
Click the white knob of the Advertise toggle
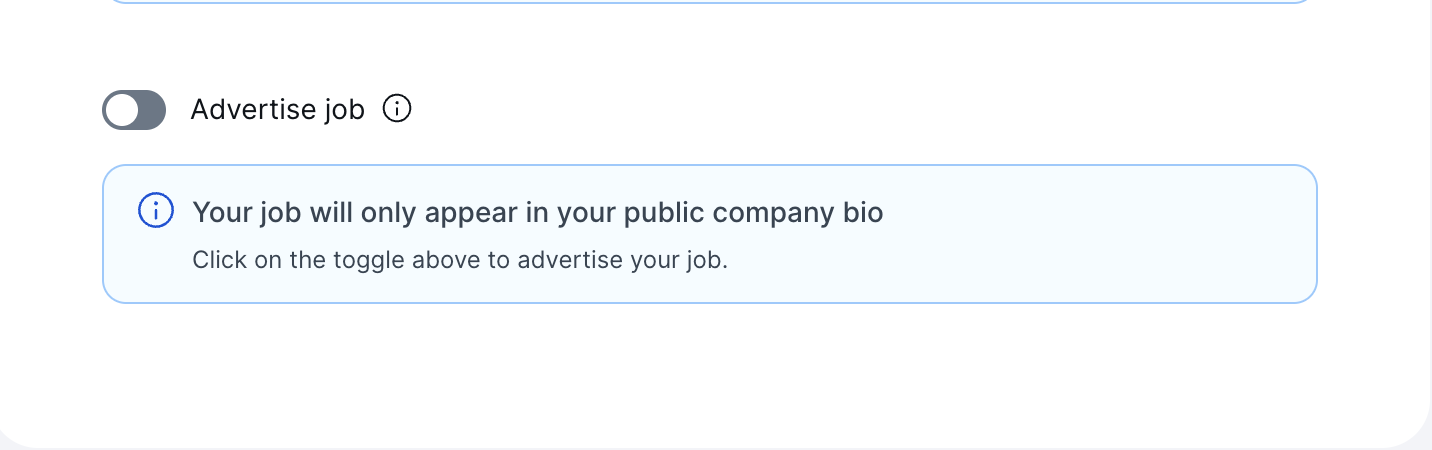coord(123,110)
